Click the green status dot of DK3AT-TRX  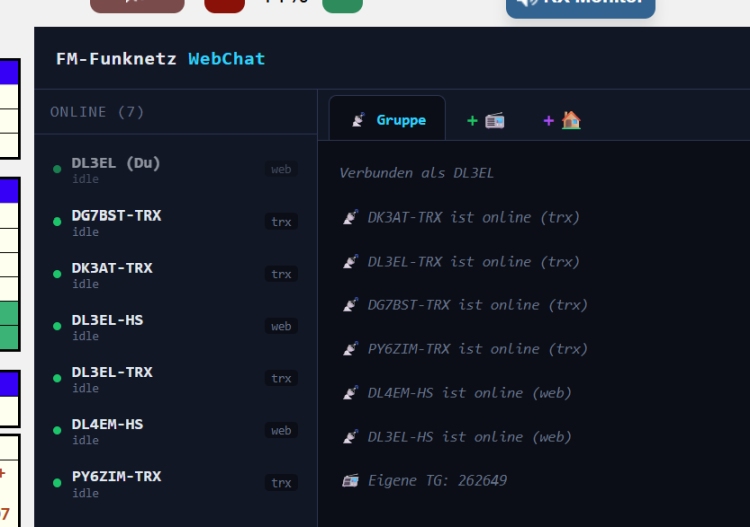pos(57,274)
